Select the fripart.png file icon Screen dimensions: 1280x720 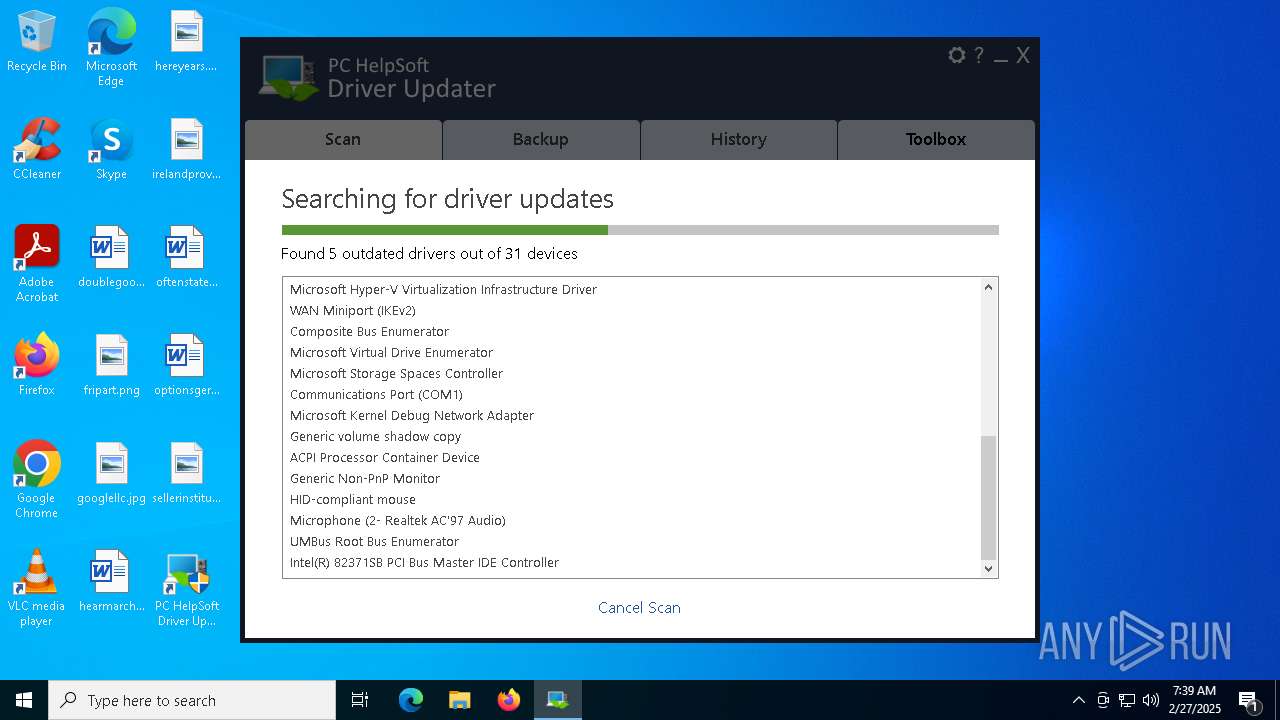(111, 366)
